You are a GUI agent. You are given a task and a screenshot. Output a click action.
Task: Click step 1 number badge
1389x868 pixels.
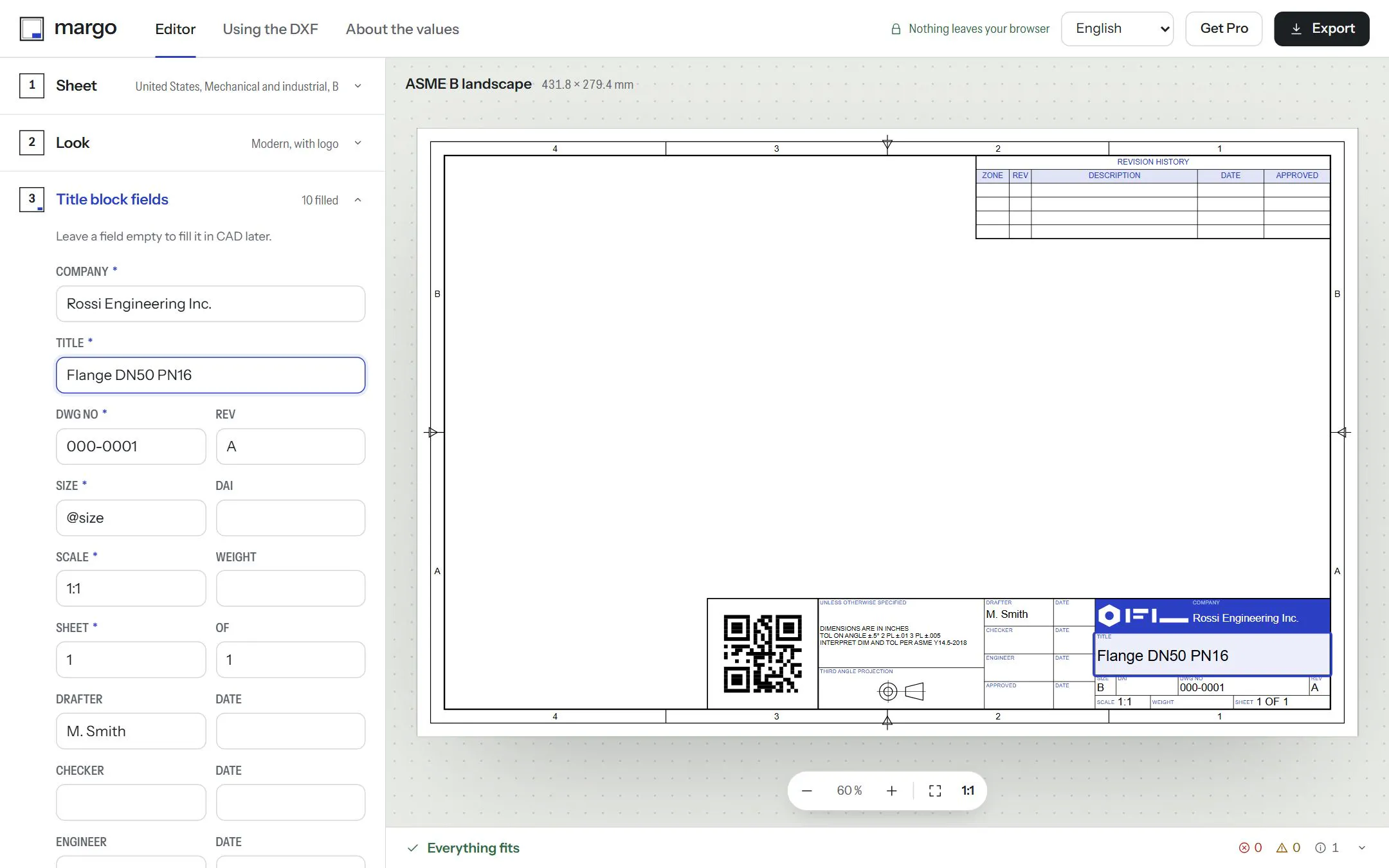[x=32, y=86]
